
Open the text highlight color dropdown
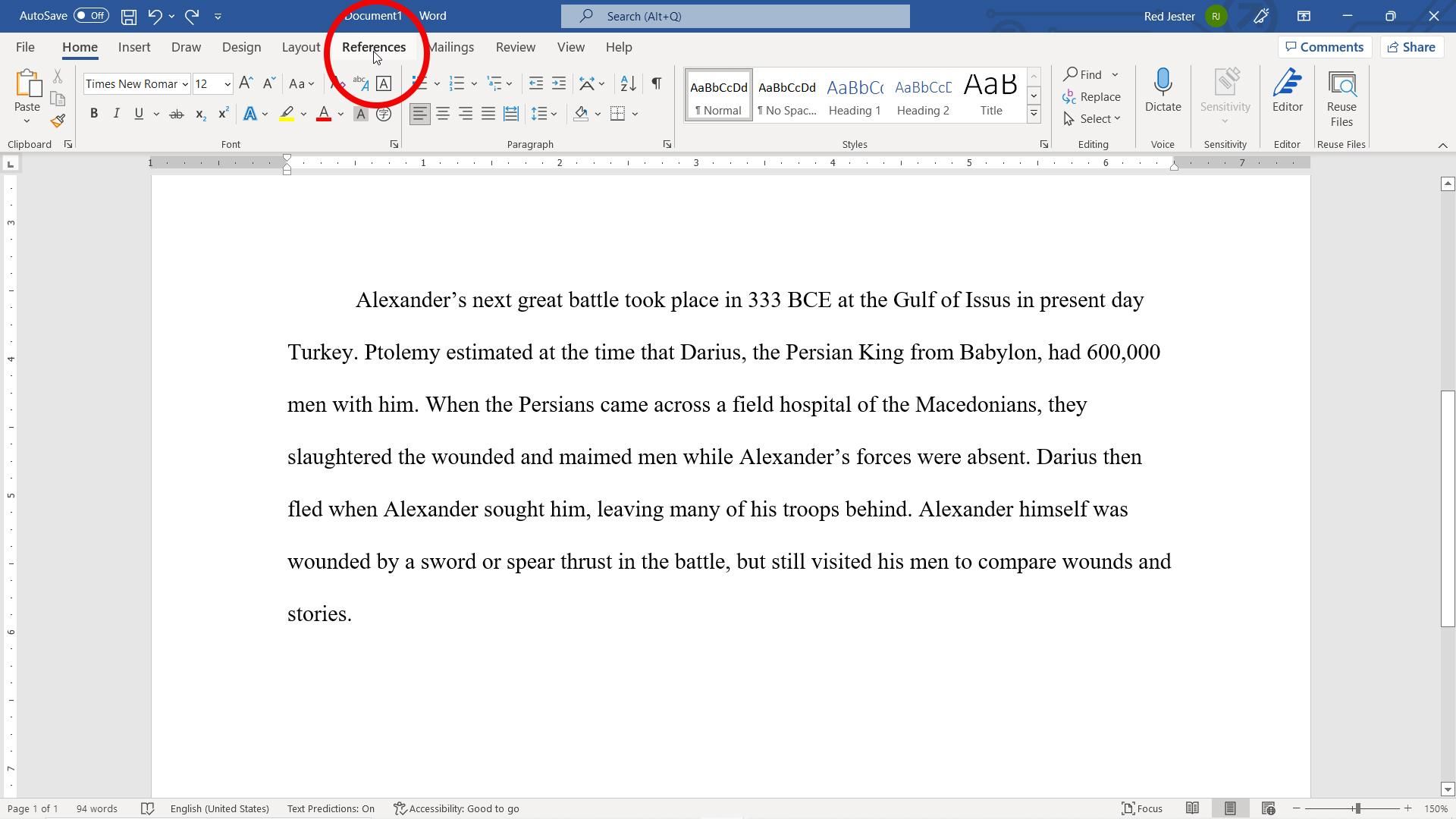coord(303,113)
